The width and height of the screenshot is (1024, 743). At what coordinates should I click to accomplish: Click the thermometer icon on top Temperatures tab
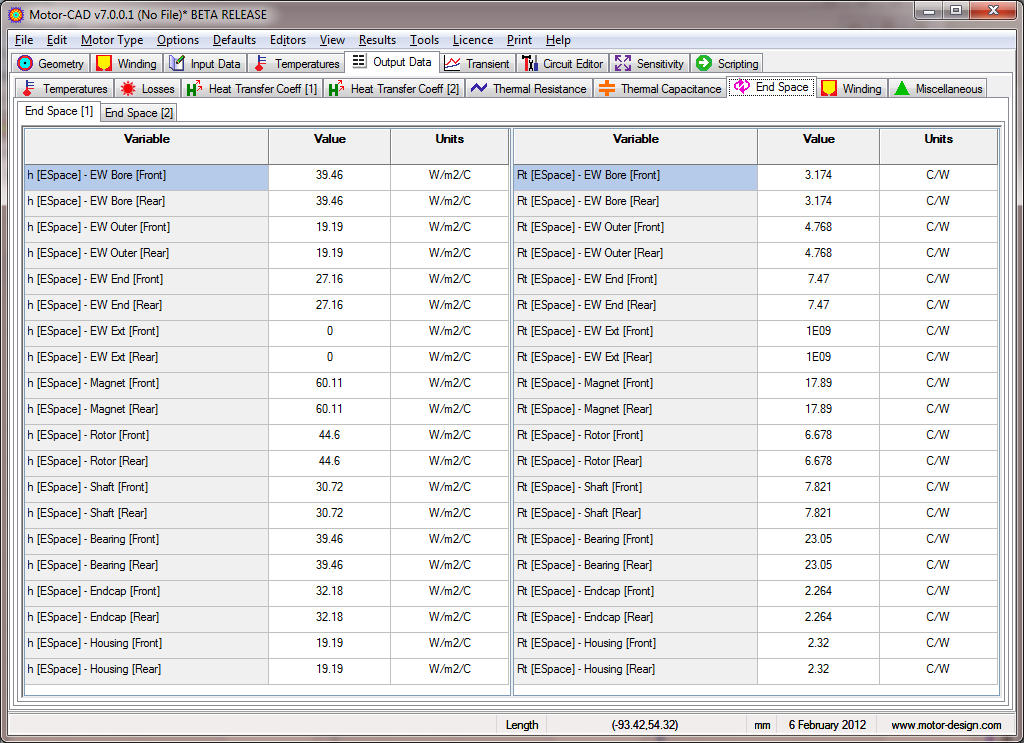(261, 63)
